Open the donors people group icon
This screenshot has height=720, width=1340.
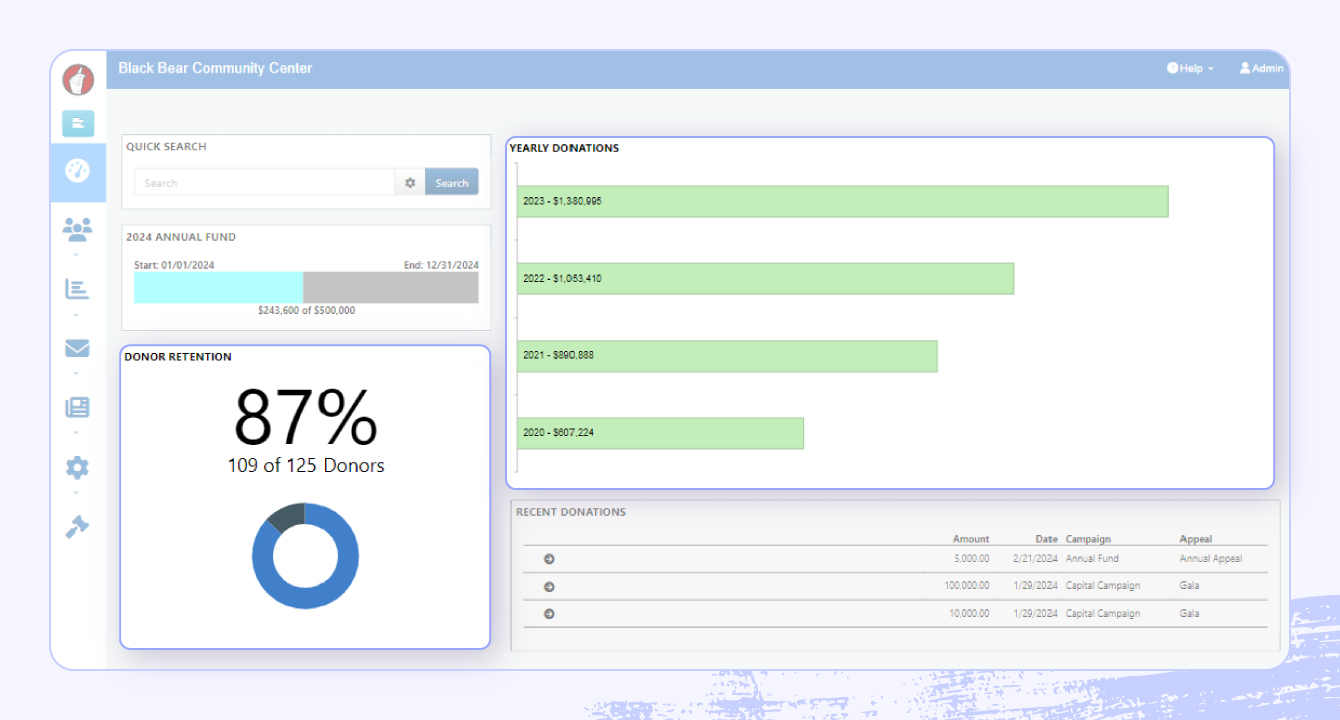pos(77,230)
